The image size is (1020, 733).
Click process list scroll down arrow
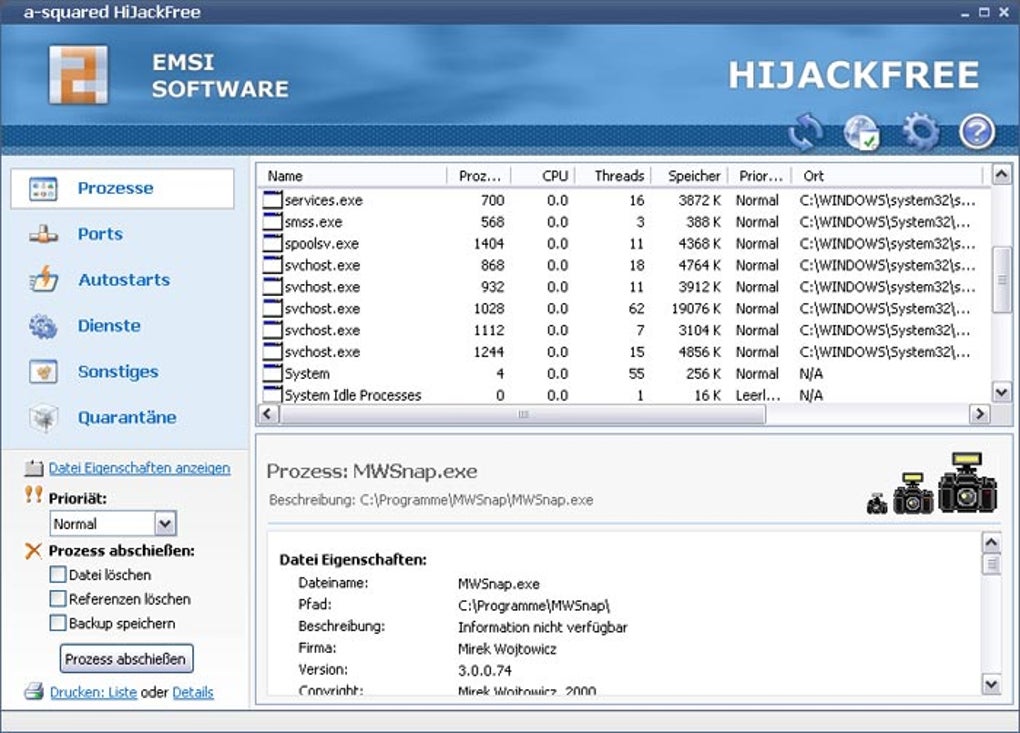pyautogui.click(x=1002, y=392)
